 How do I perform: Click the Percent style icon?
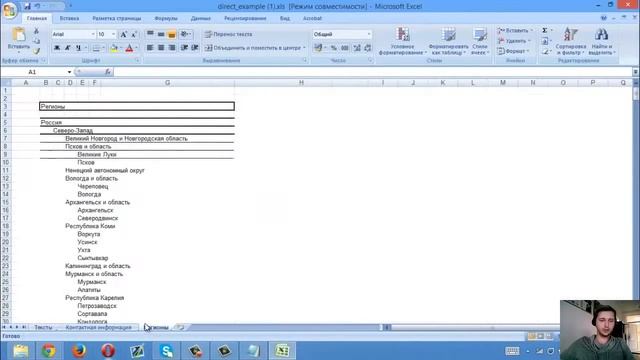click(334, 48)
